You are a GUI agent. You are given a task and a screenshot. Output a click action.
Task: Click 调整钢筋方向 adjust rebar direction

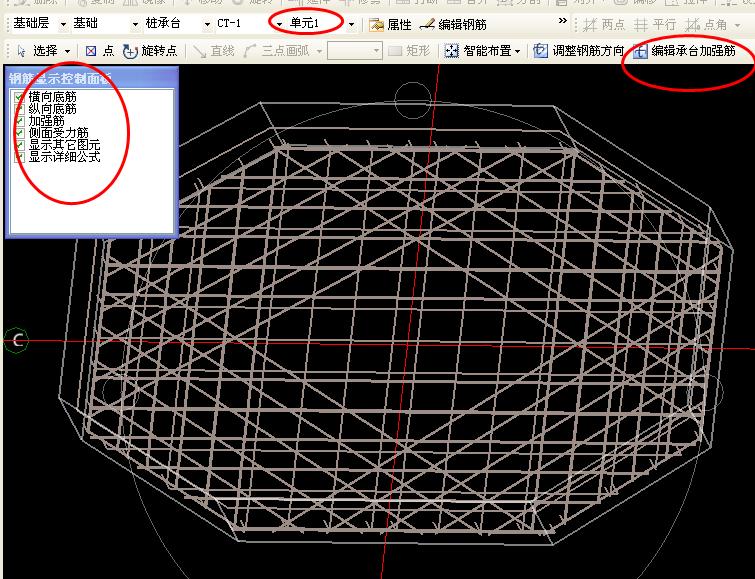[578, 51]
